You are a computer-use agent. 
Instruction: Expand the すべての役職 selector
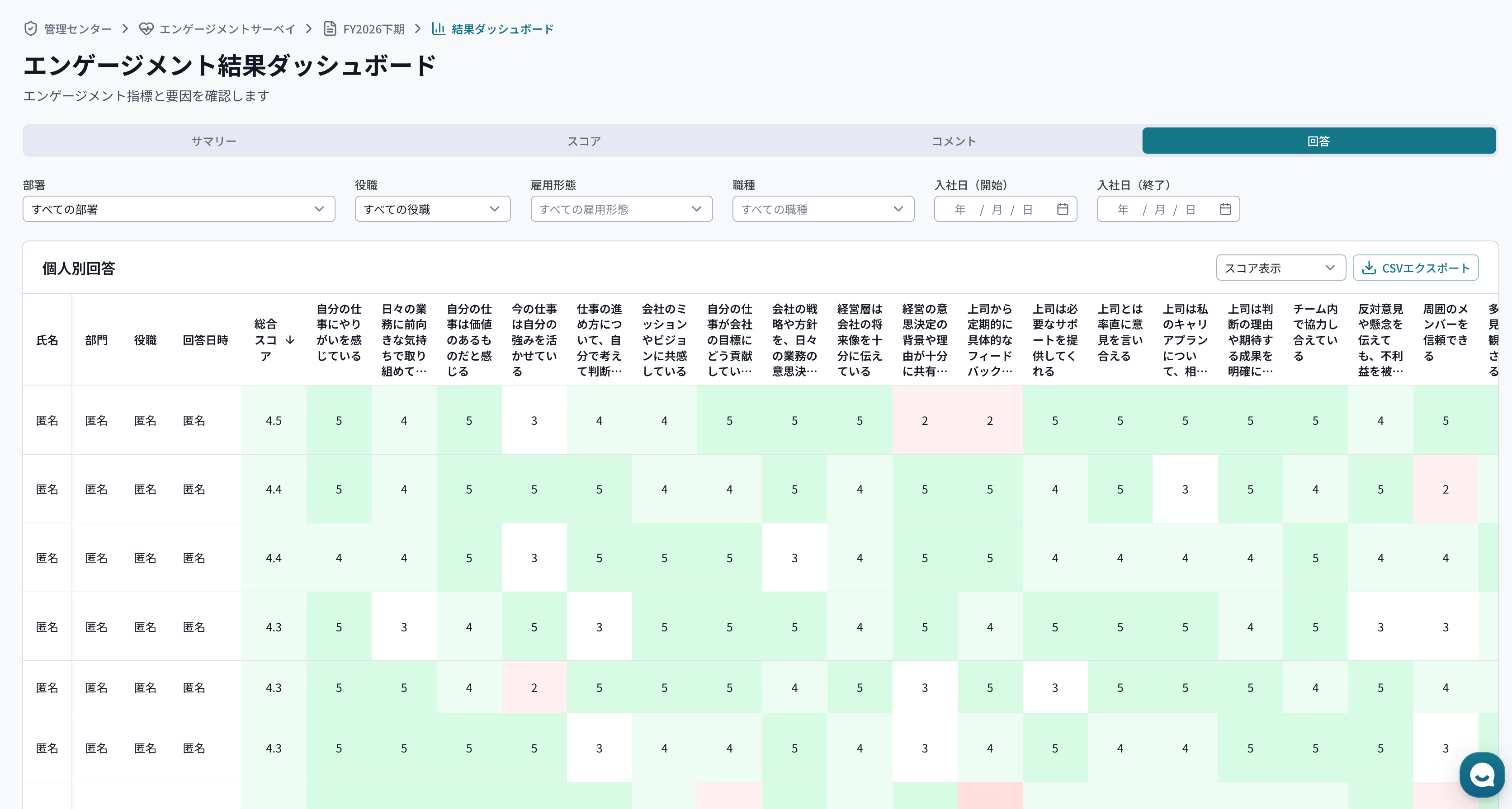tap(433, 208)
